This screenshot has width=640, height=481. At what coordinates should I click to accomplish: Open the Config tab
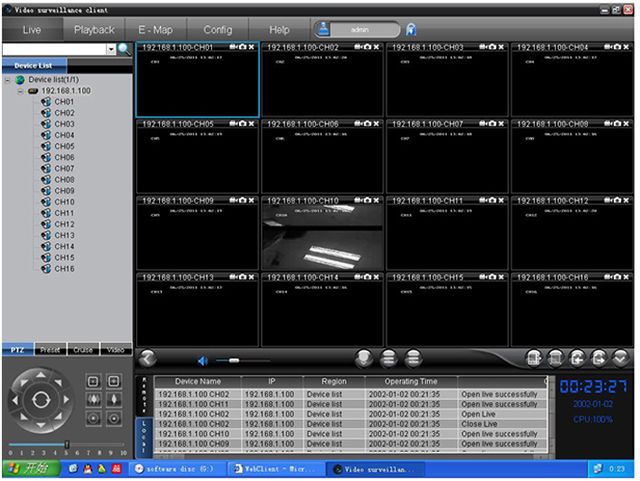(x=217, y=30)
